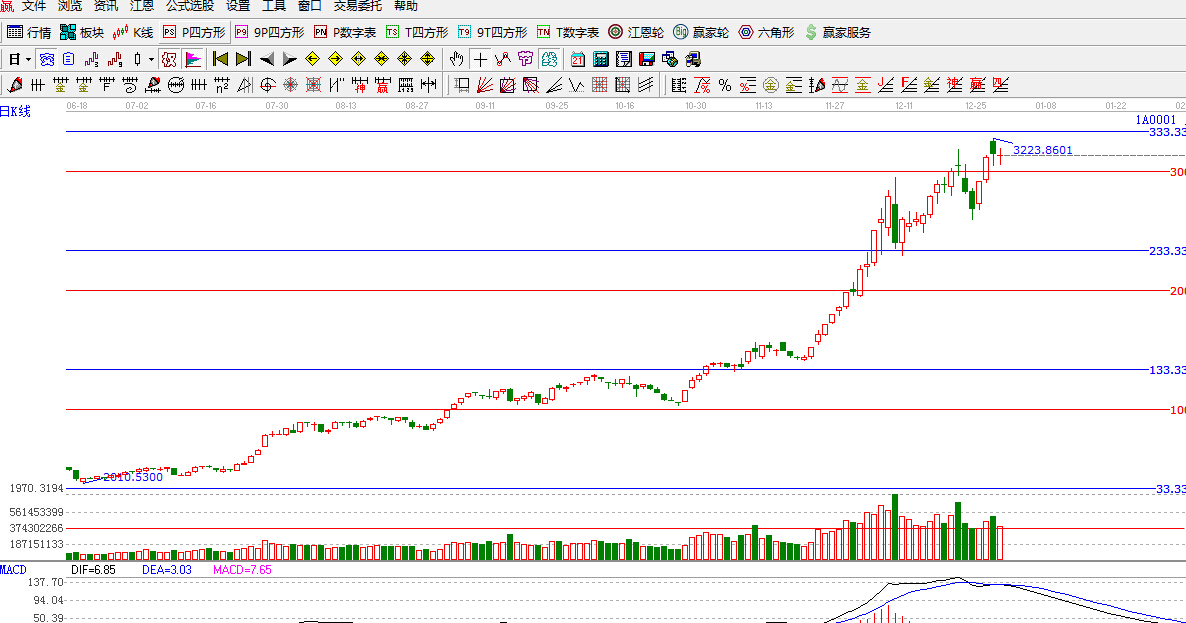Open the calculator tool icon
Image resolution: width=1186 pixels, height=623 pixels.
click(x=601, y=59)
